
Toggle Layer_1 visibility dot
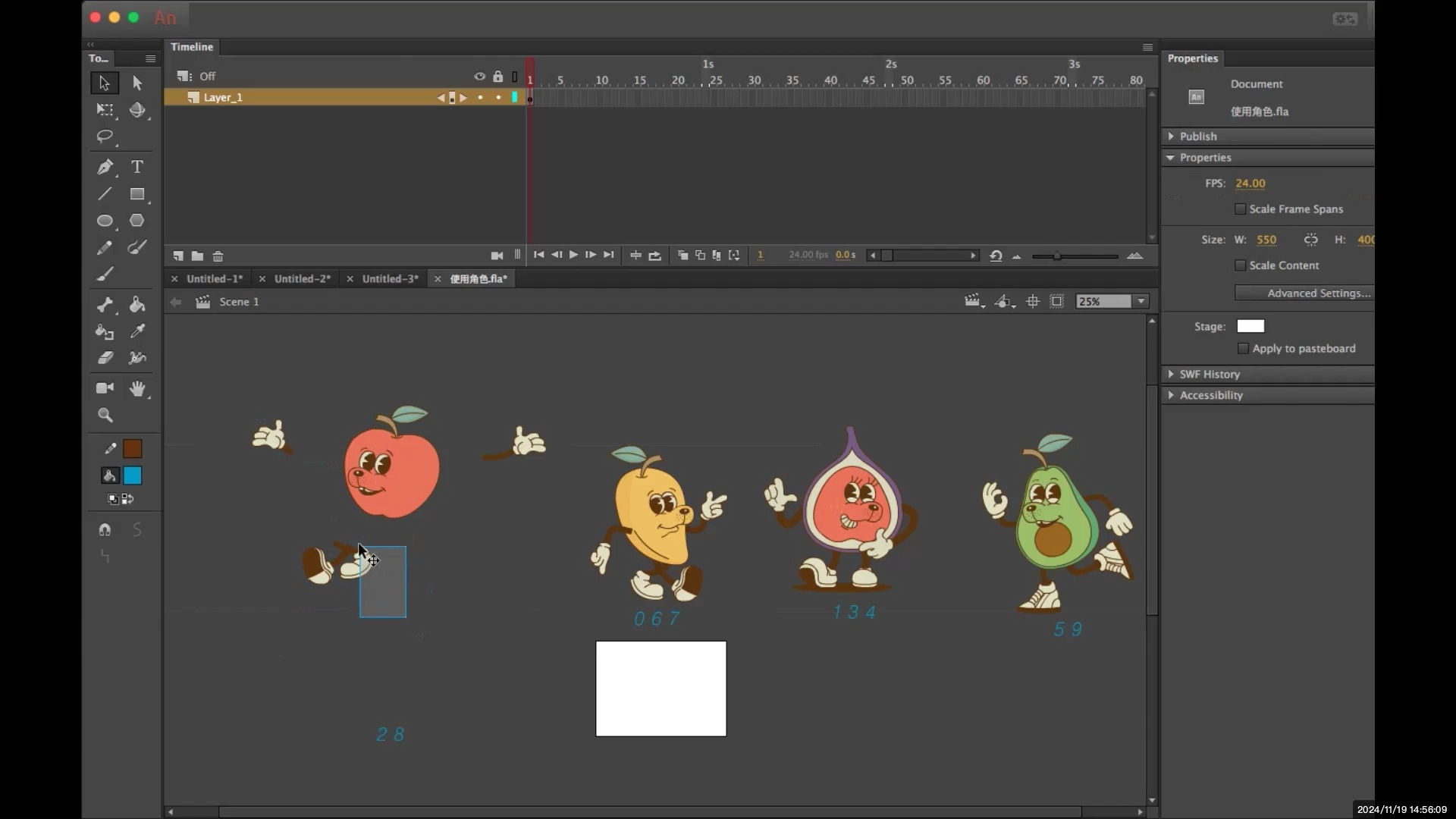click(x=480, y=97)
